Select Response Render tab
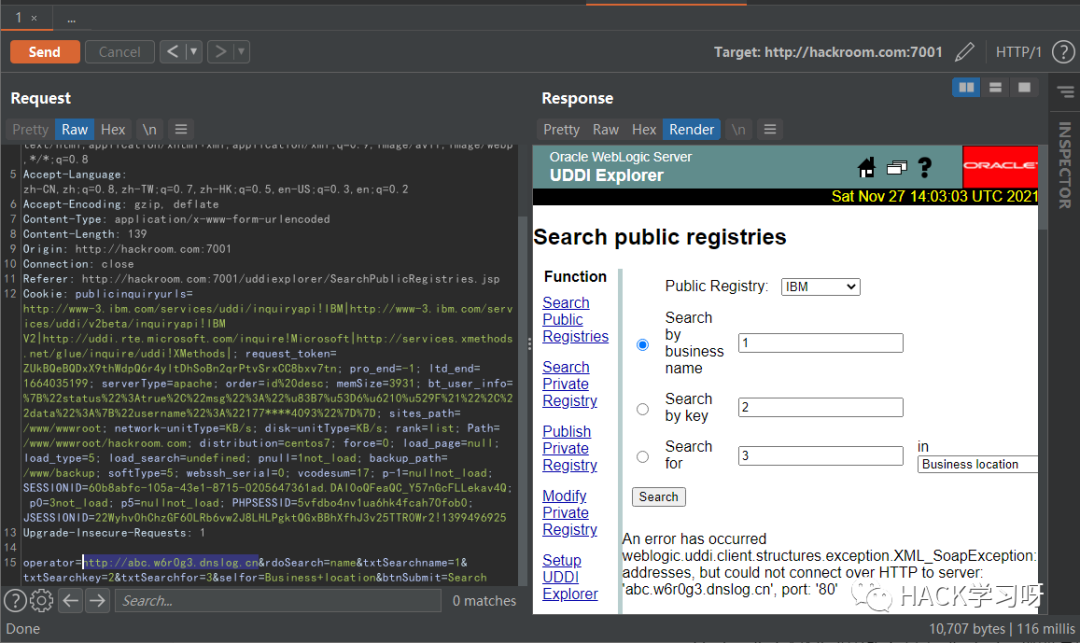Image resolution: width=1080 pixels, height=643 pixels. click(x=692, y=129)
